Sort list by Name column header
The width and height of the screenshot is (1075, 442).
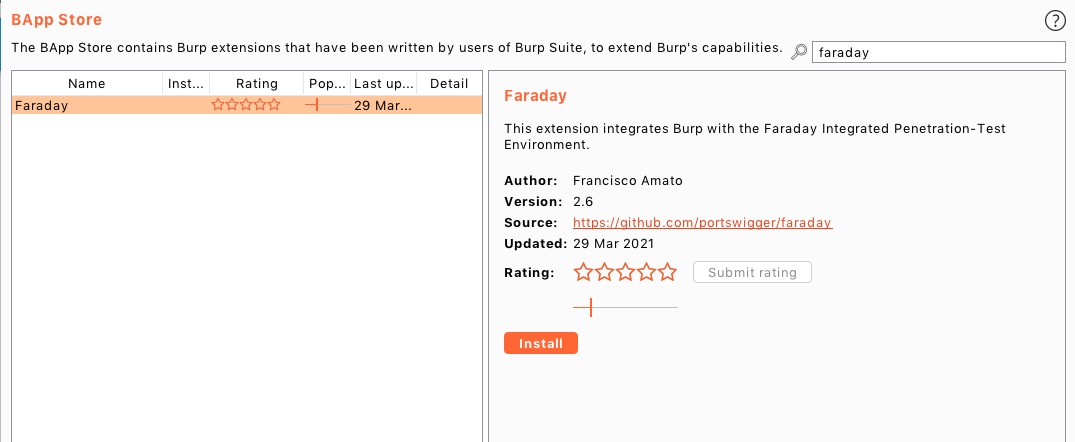[x=87, y=84]
